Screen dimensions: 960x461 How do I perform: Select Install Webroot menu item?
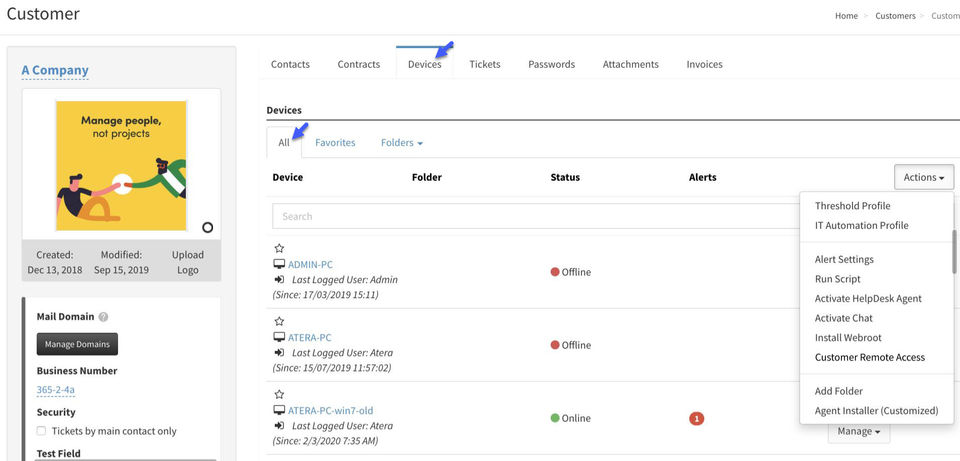(x=848, y=338)
